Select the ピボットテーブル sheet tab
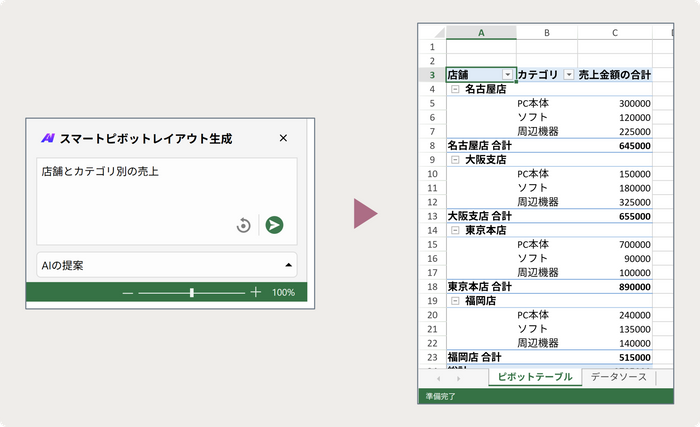 pos(534,377)
